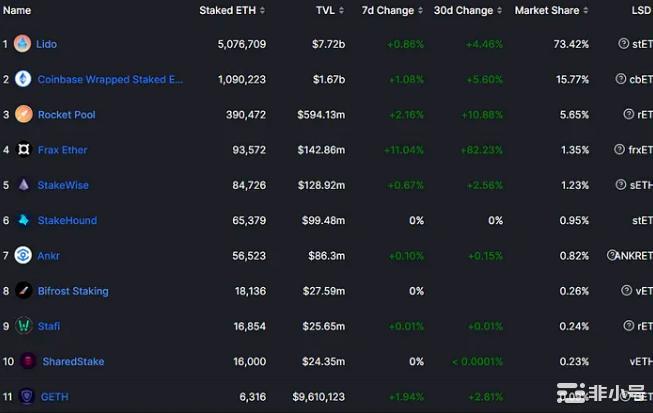The image size is (653, 413).
Task: Click the GETH shield logo icon
Action: click(26, 397)
